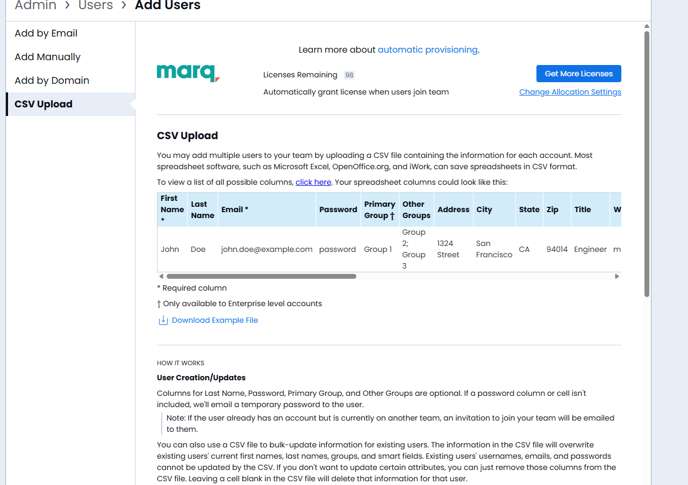This screenshot has width=688, height=485.
Task: Click the 'Email *' column header
Action: coord(267,209)
